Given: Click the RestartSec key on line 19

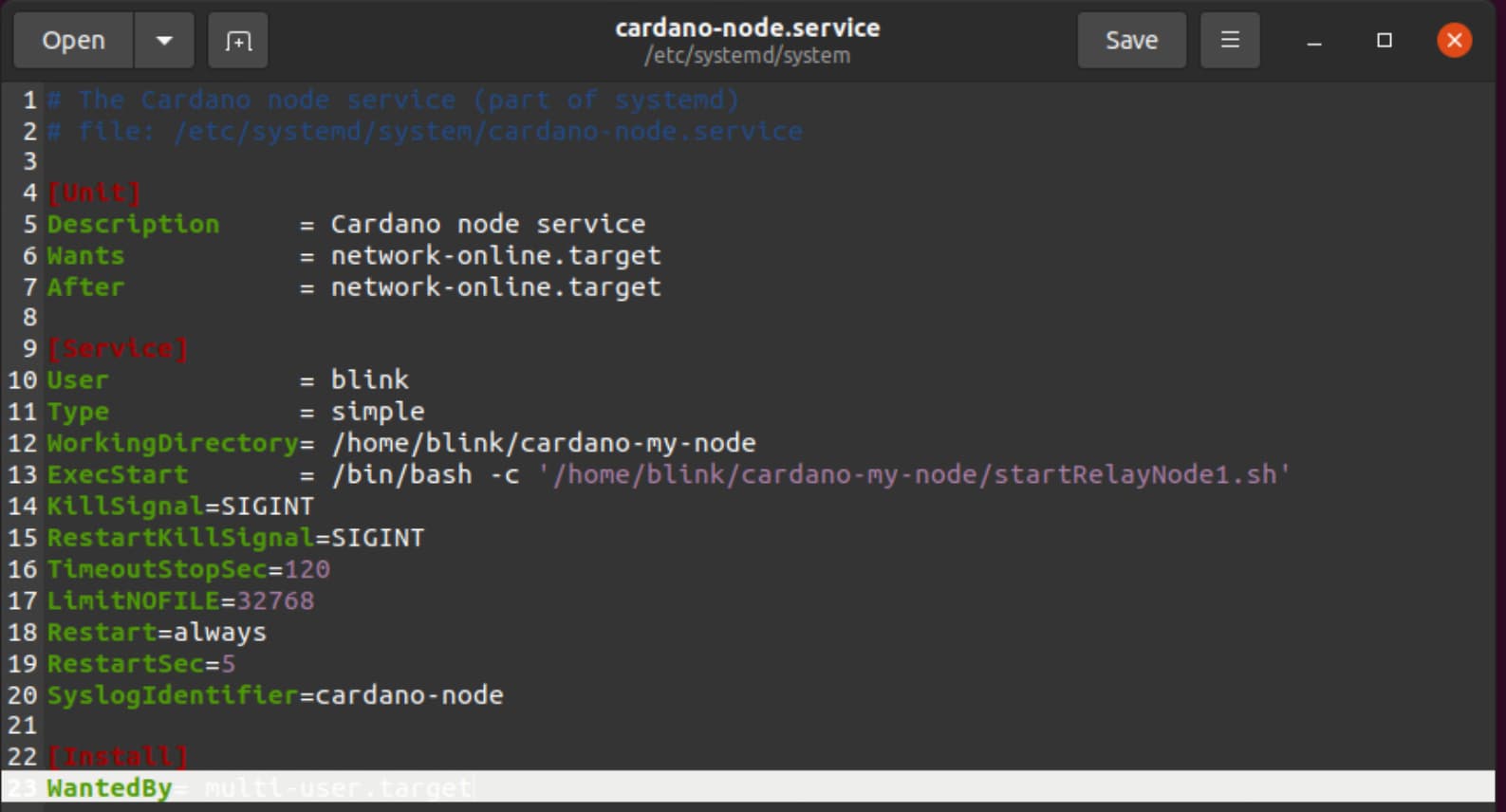Looking at the screenshot, I should click(x=125, y=664).
